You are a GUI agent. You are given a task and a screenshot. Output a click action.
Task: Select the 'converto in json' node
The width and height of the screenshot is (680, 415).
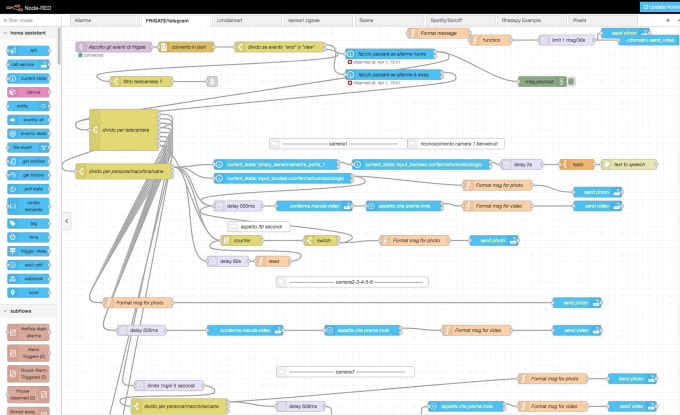[x=186, y=47]
